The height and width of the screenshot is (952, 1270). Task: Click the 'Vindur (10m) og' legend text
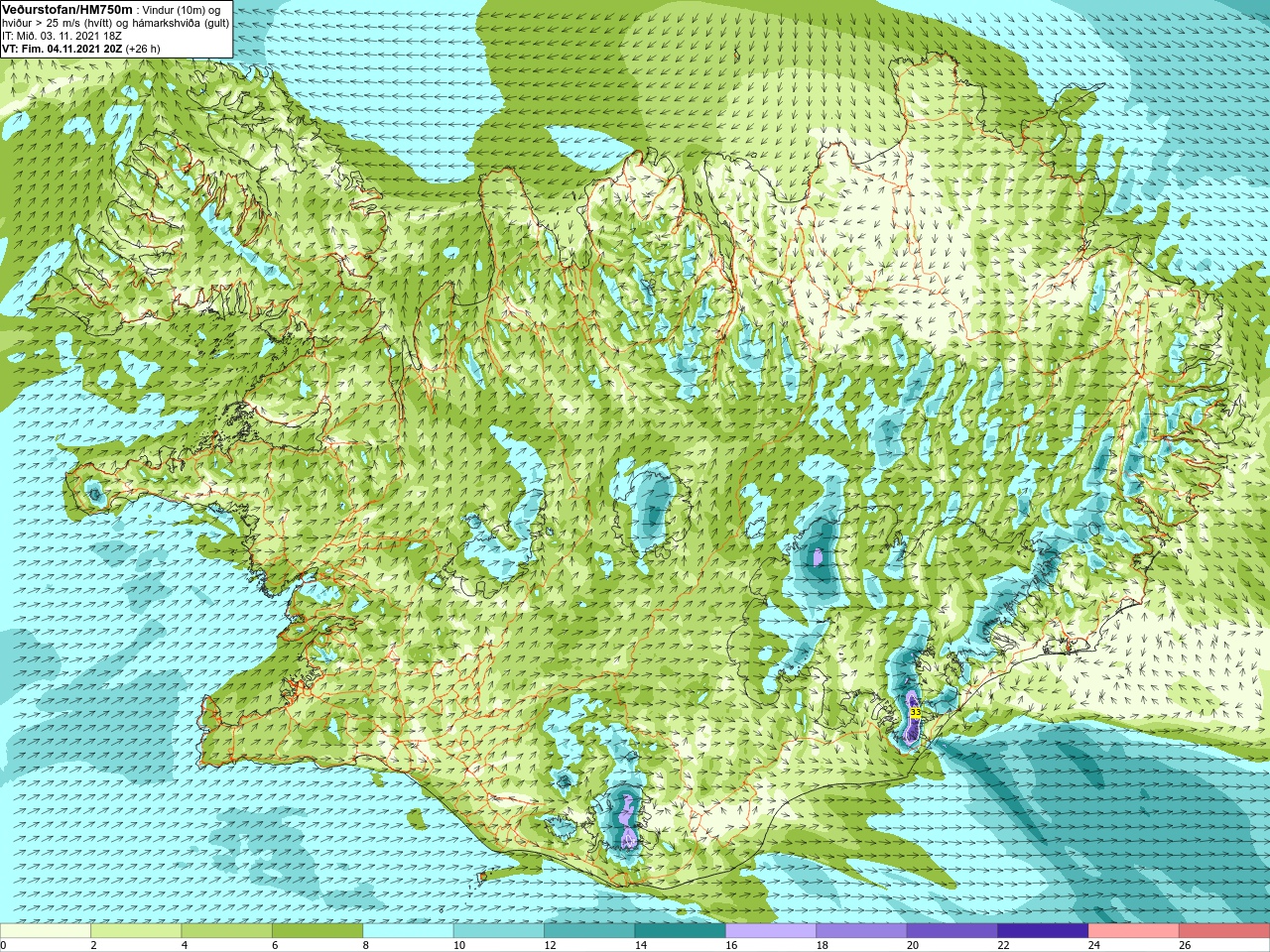click(183, 9)
